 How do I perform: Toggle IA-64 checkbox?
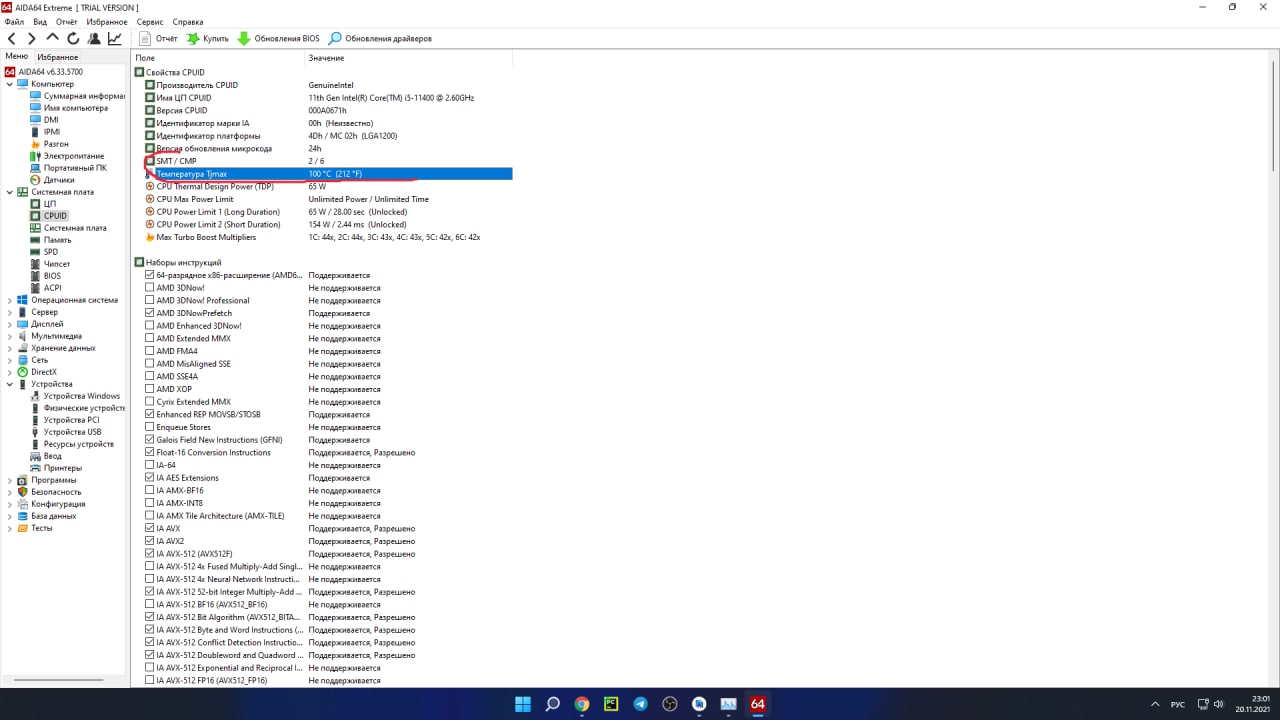(x=149, y=465)
